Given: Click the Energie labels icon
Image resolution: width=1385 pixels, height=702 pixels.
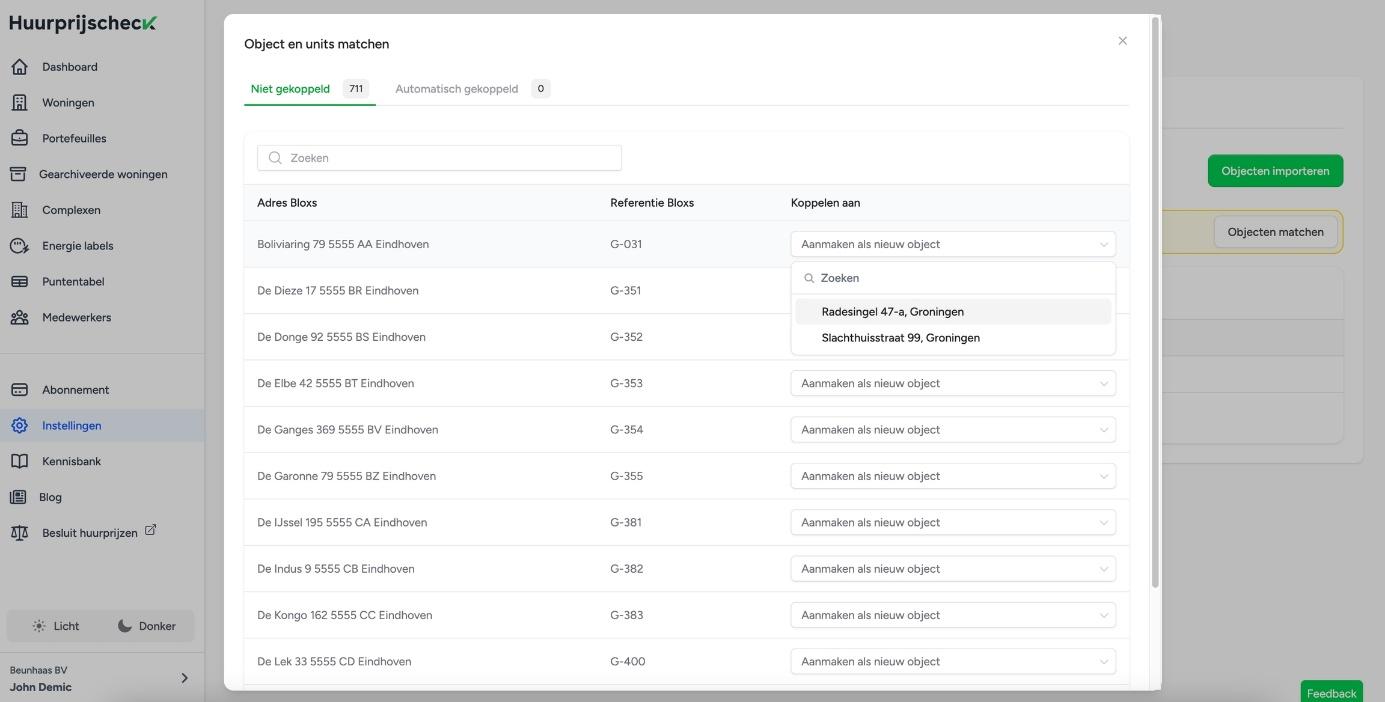Looking at the screenshot, I should pyautogui.click(x=19, y=246).
